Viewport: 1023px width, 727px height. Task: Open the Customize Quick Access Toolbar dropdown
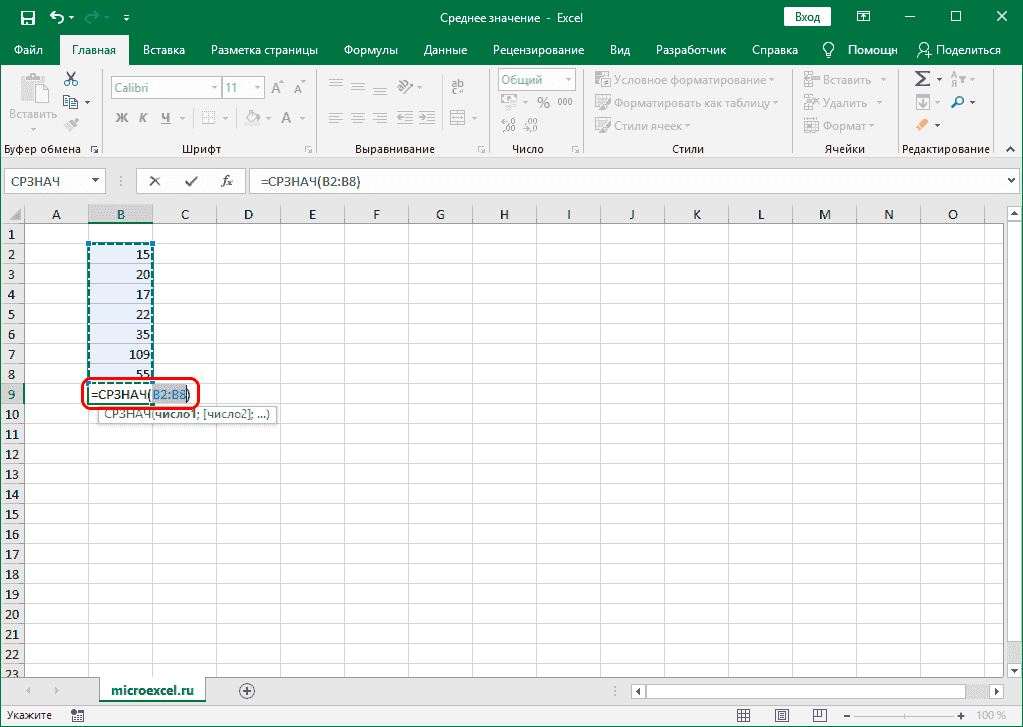125,18
